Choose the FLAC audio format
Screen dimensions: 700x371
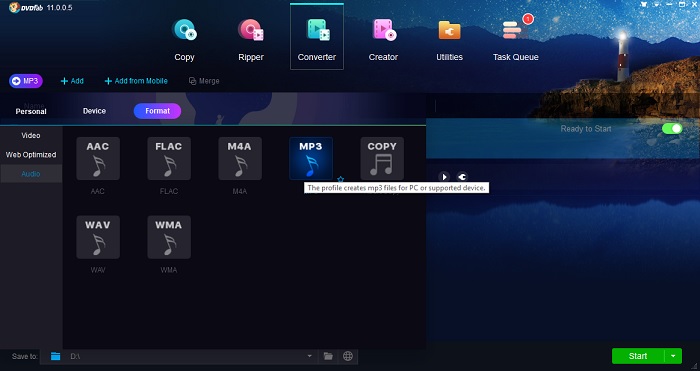(x=169, y=158)
